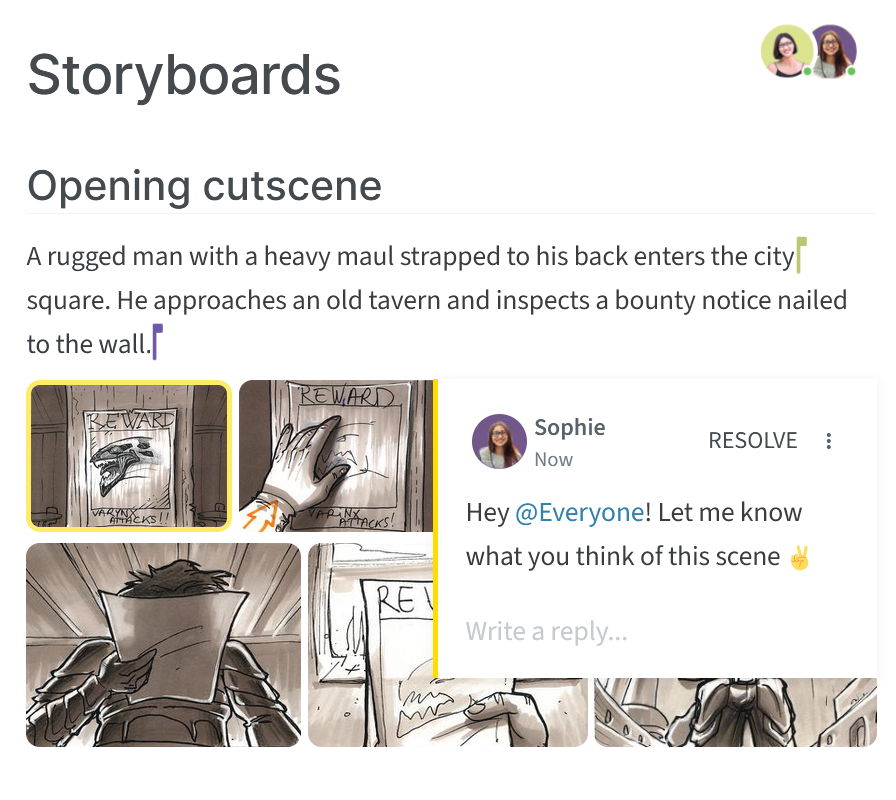Focus the 'Write a reply...' field
Screen dimensions: 896x800
[x=657, y=631]
